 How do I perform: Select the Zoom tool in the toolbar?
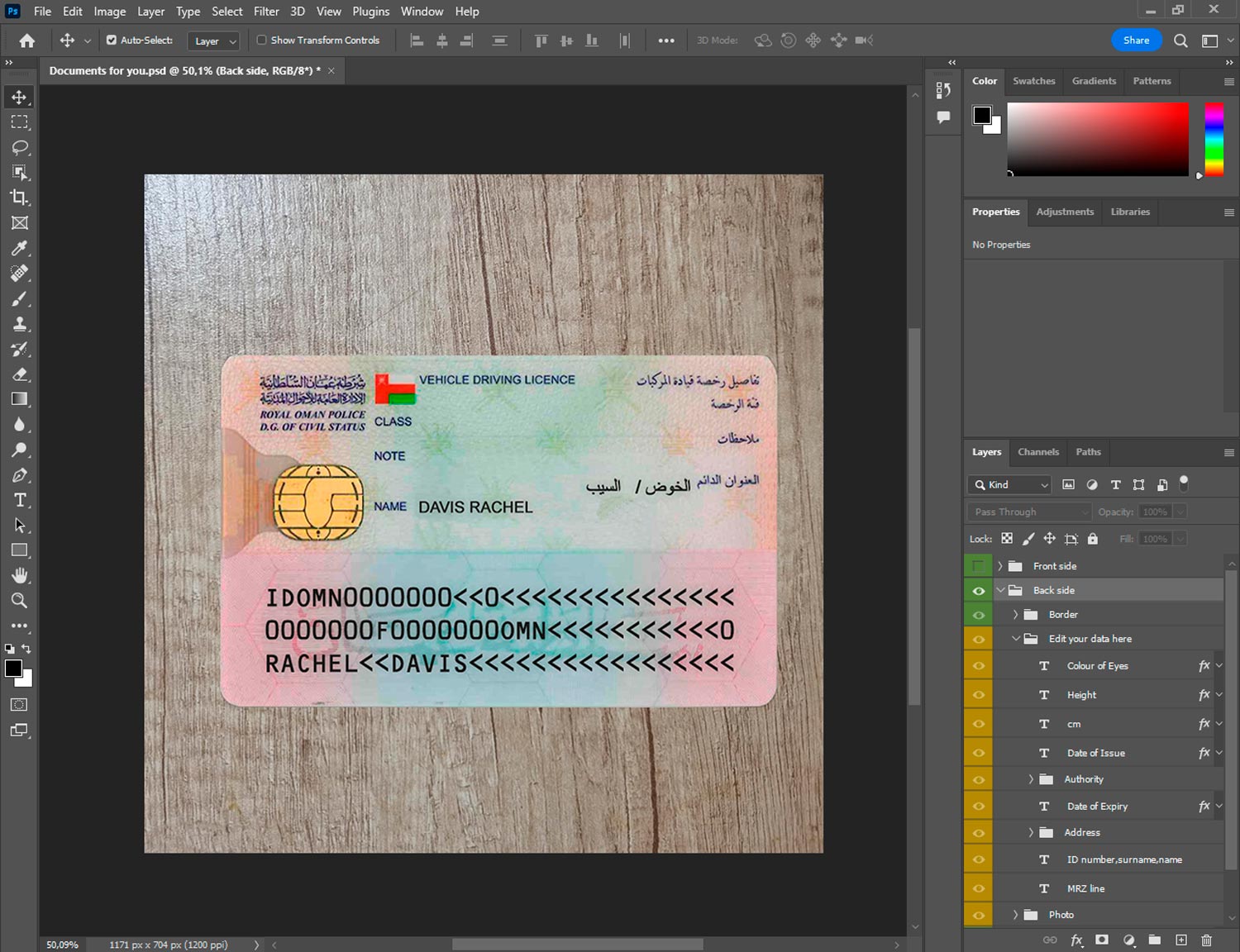(19, 601)
